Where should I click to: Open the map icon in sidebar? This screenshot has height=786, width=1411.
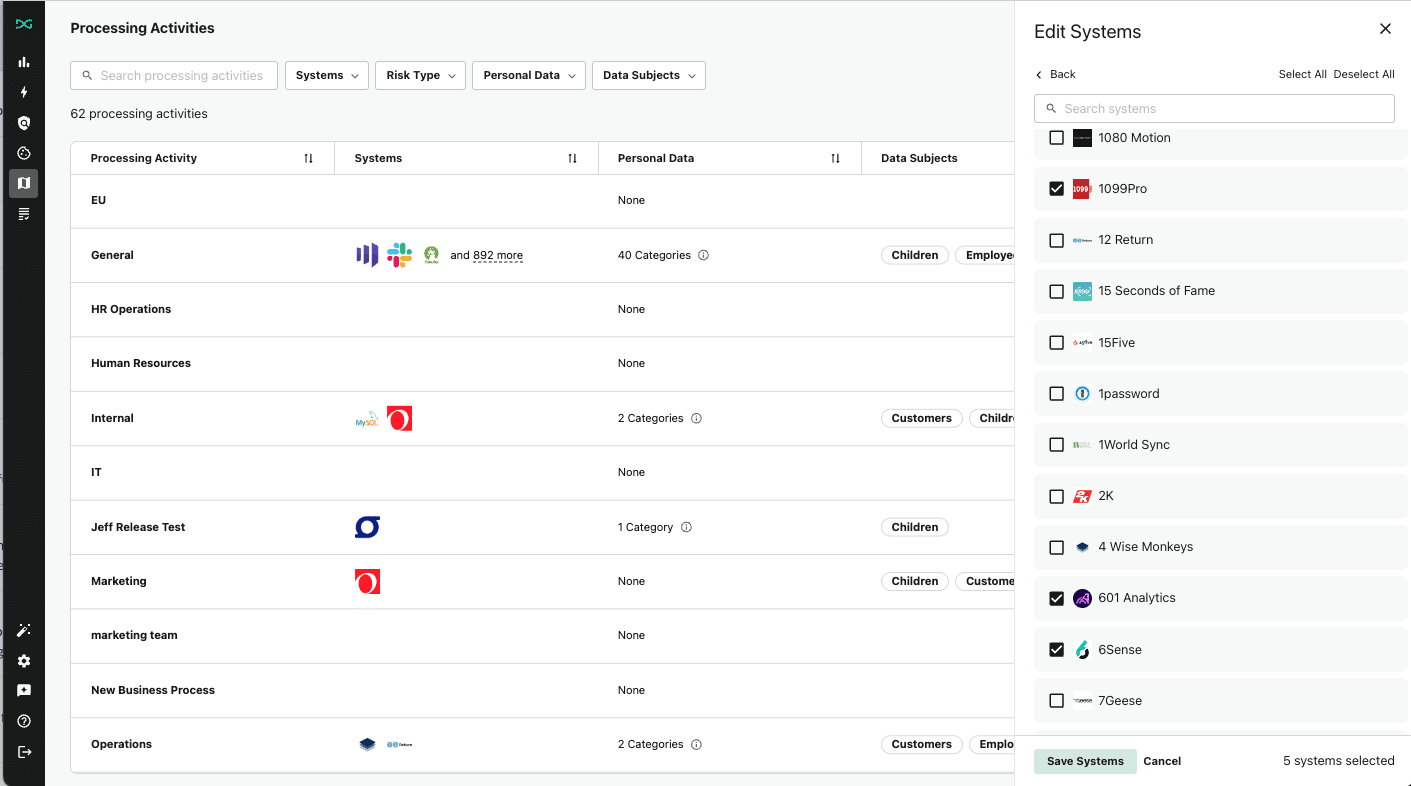point(24,183)
